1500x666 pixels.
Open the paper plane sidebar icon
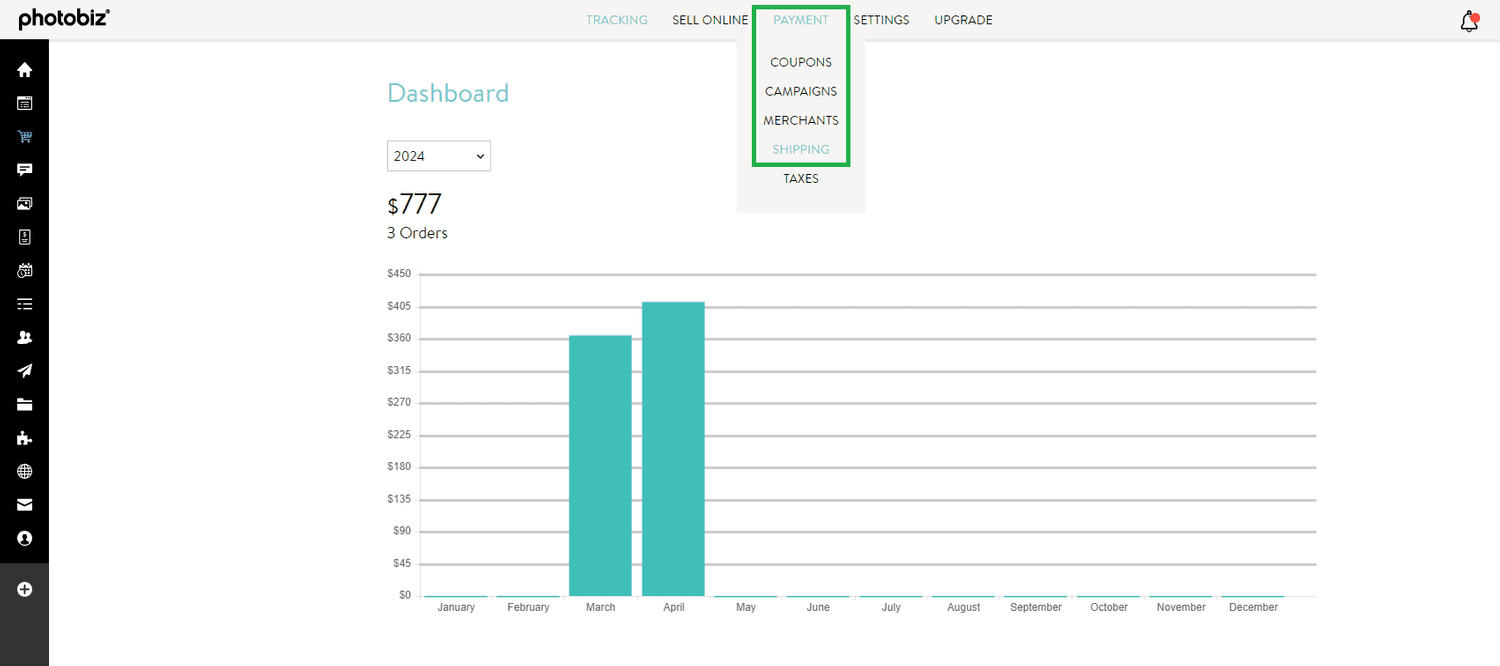[x=25, y=371]
